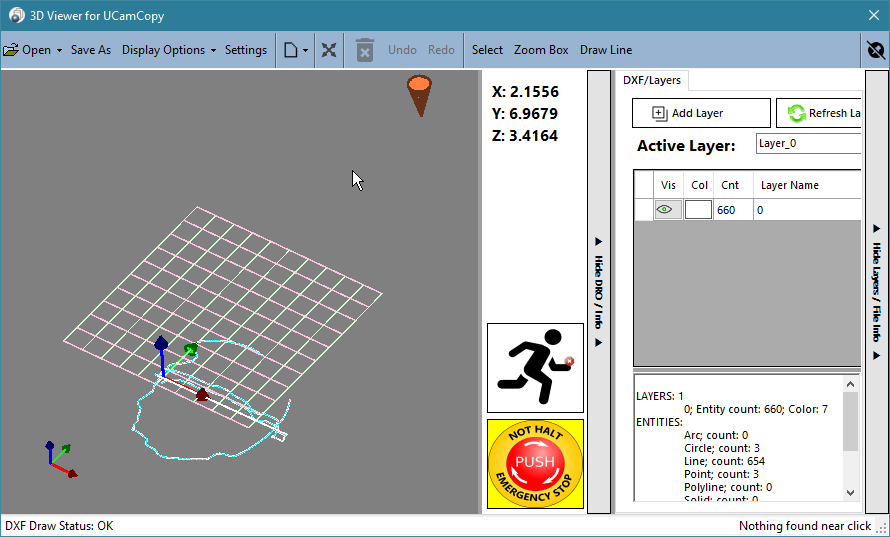Viewport: 890px width, 537px height.
Task: Click the orientation axes indicator in corner
Action: pos(59,460)
